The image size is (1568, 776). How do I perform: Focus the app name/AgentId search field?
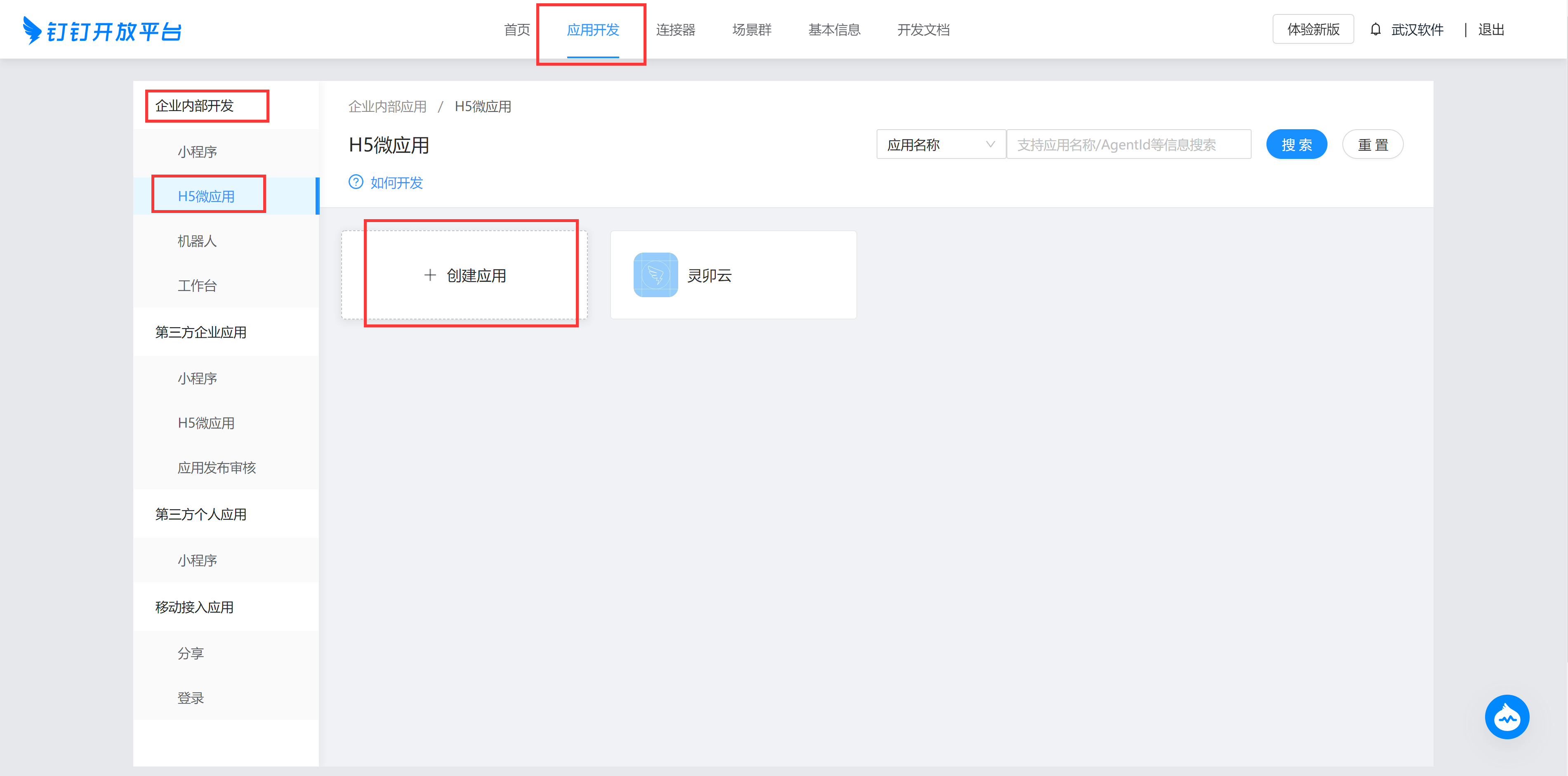(x=1128, y=144)
